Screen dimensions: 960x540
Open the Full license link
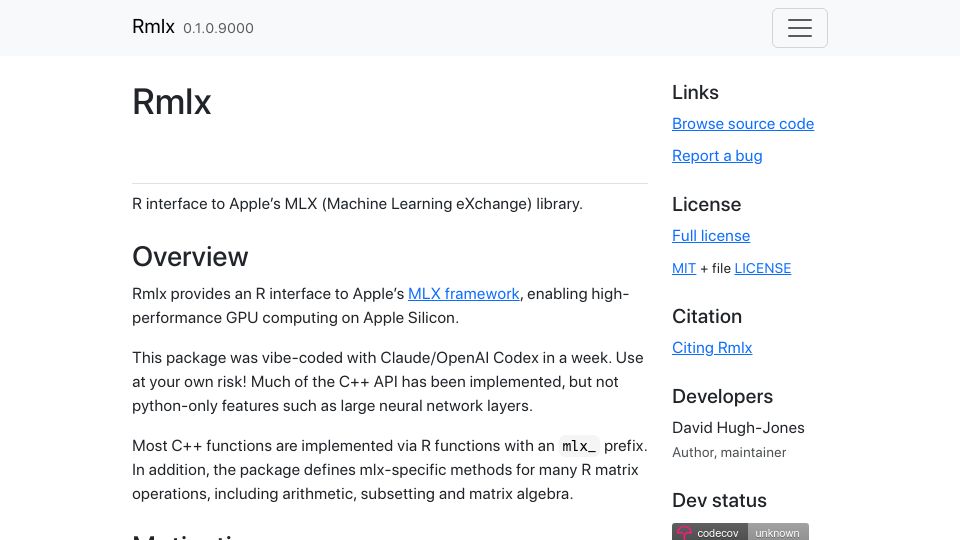coord(711,236)
